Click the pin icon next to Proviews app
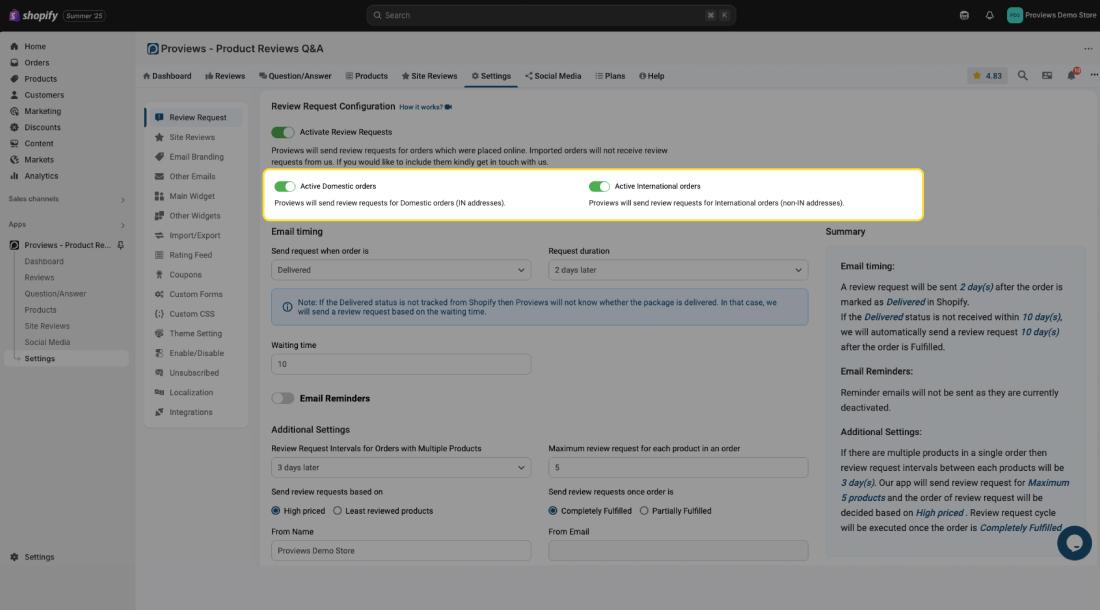Image resolution: width=1100 pixels, height=610 pixels. click(121, 245)
